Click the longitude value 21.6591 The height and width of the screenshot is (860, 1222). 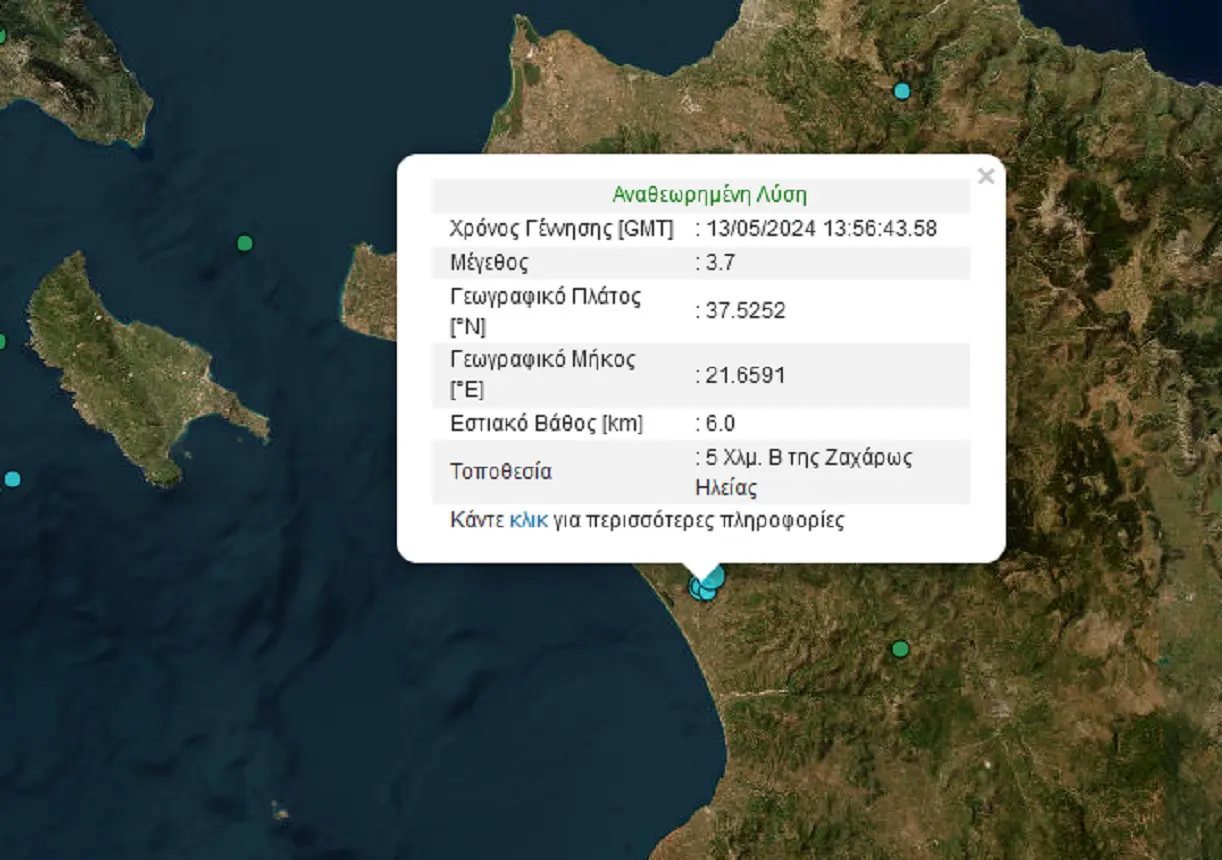[x=745, y=375]
